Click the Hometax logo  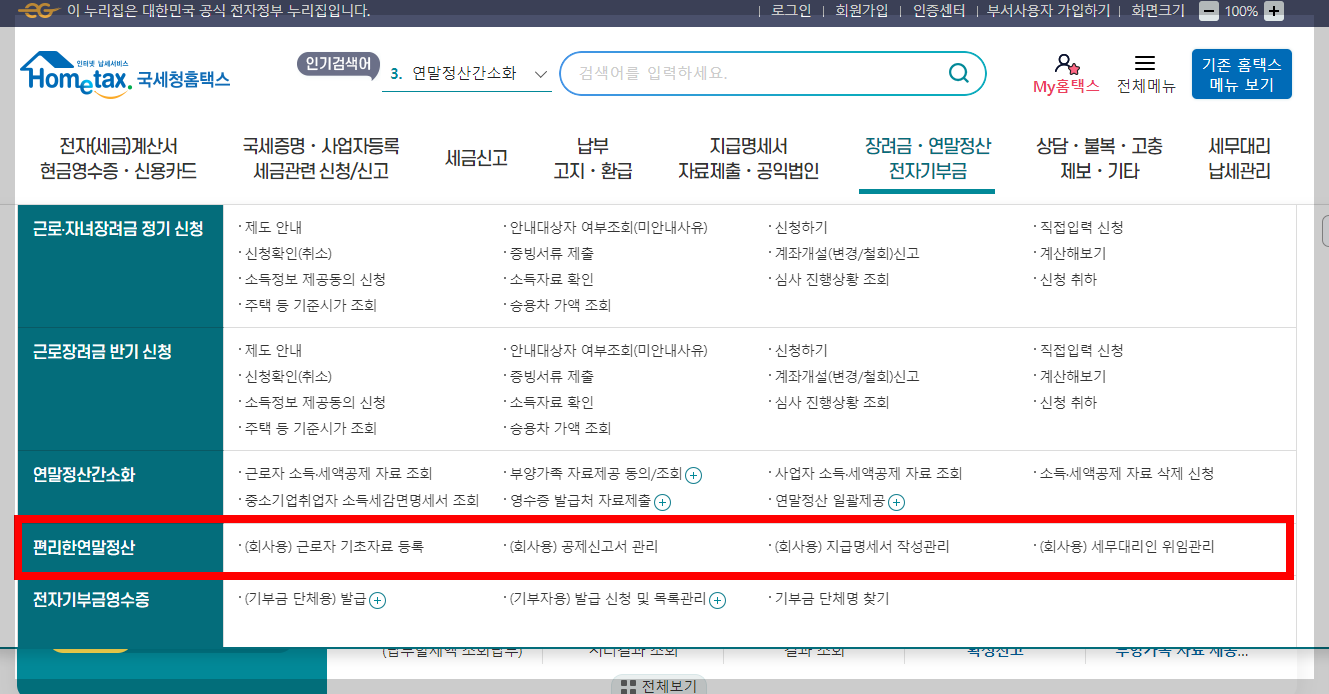125,74
